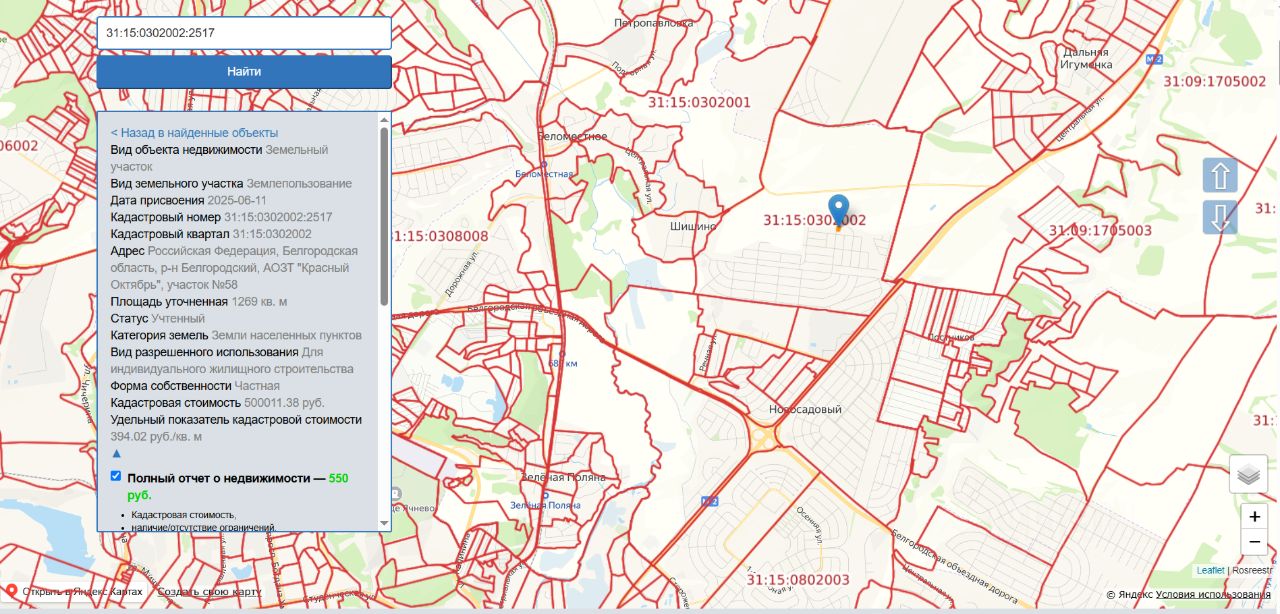Click the 681 км railway stop marker
Image resolution: width=1280 pixels, height=614 pixels.
[562, 352]
